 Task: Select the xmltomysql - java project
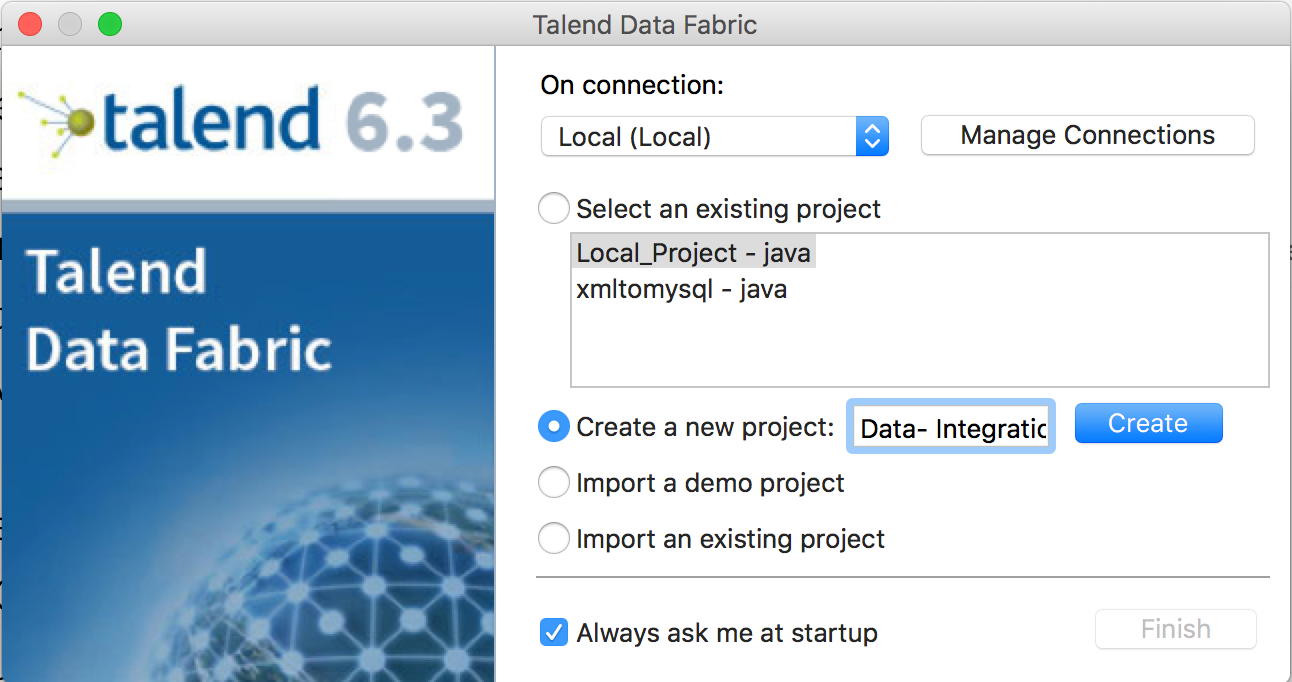[x=681, y=289]
